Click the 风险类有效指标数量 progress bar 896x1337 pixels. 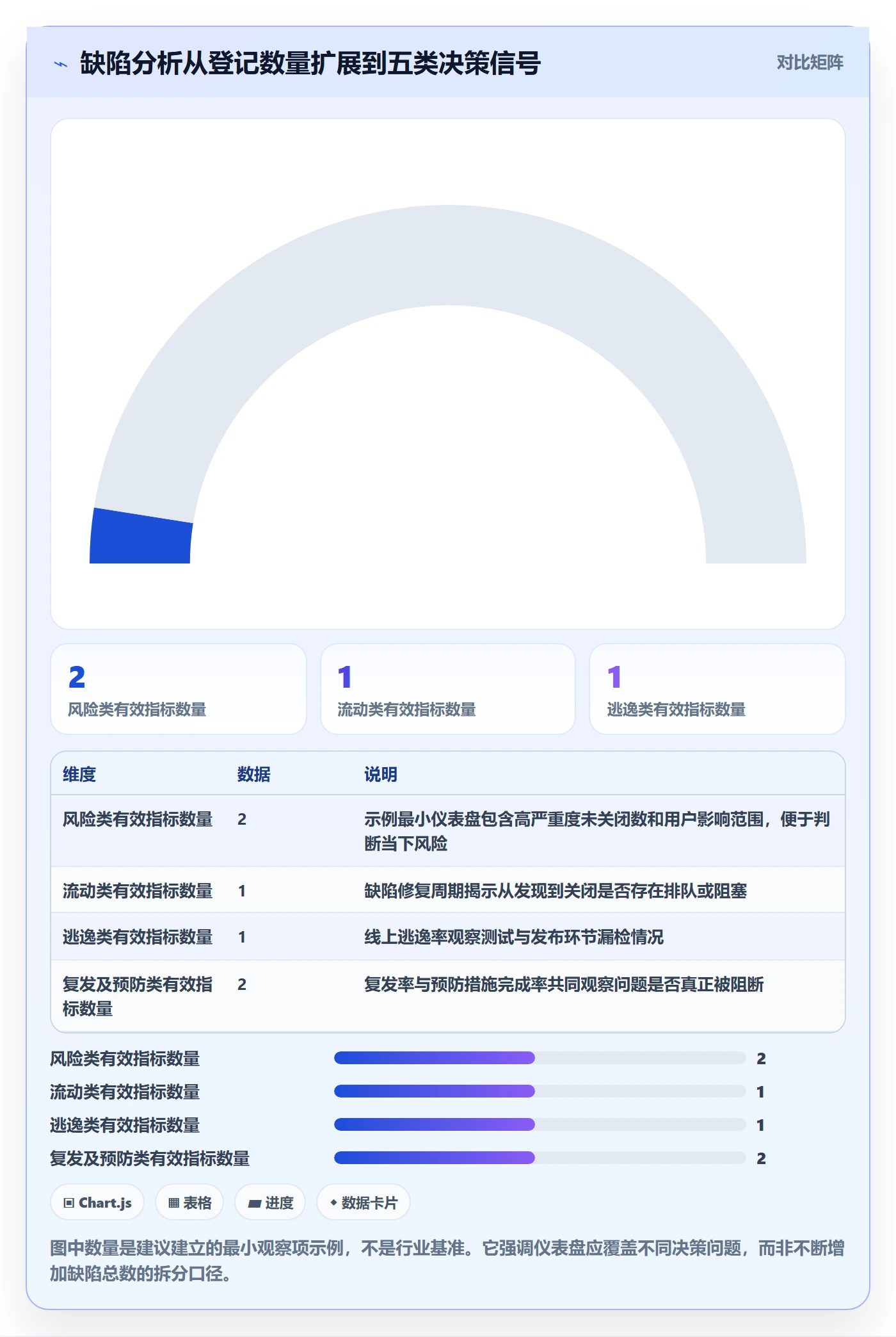tap(540, 1058)
